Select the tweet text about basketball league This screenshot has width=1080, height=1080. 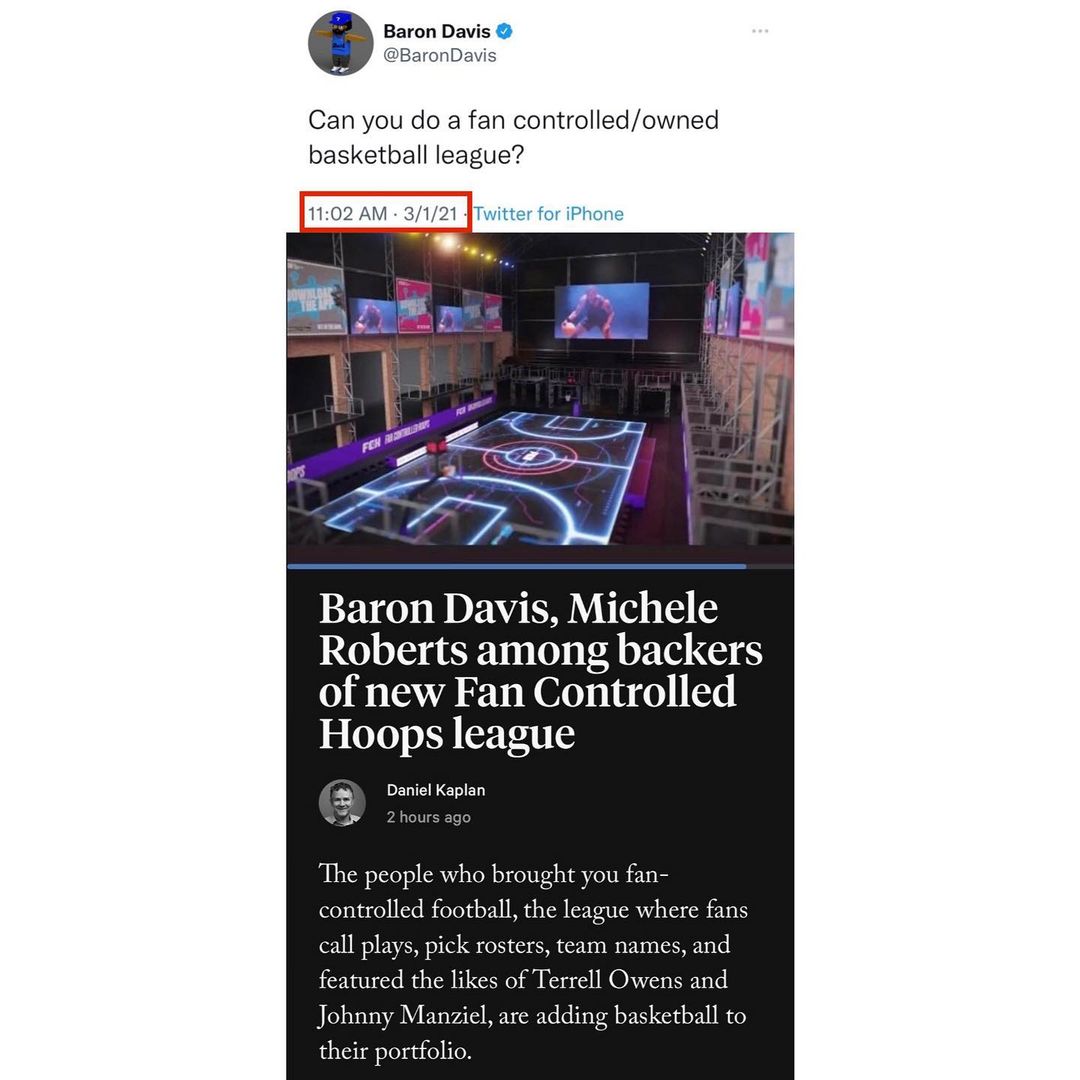tap(513, 137)
